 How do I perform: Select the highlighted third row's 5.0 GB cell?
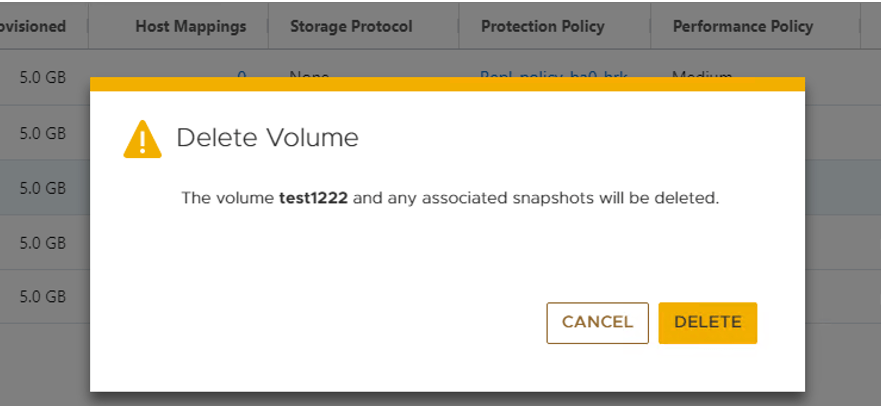(x=43, y=188)
